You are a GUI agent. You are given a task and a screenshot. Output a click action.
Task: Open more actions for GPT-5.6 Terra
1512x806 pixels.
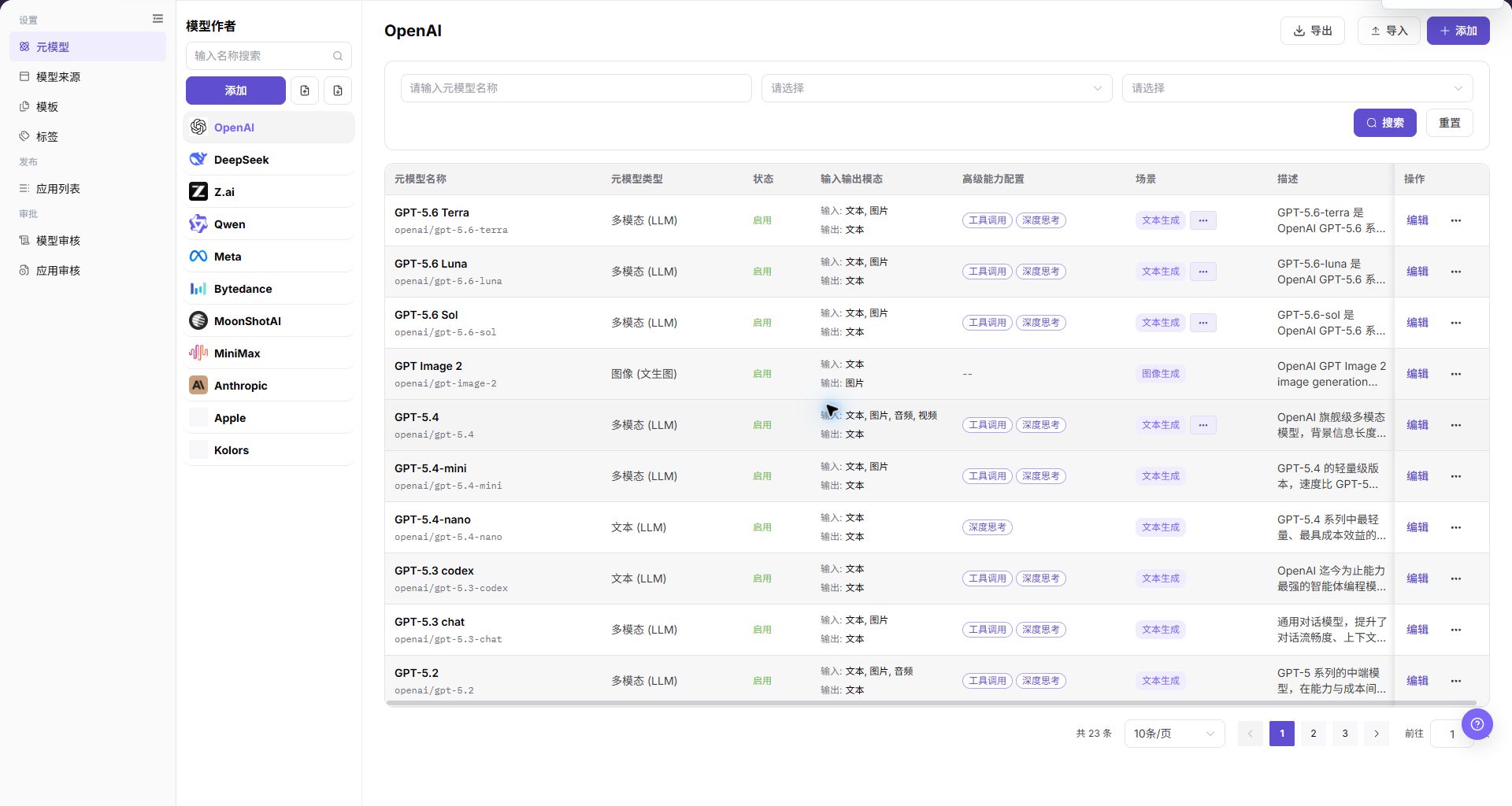[x=1456, y=220]
